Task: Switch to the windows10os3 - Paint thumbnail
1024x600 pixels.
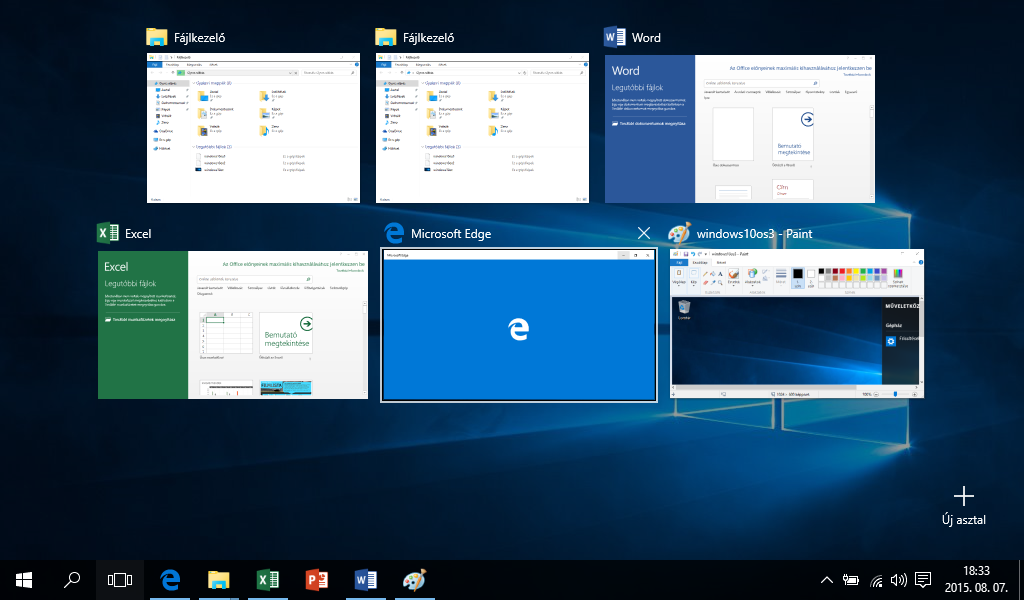Action: 796,325
